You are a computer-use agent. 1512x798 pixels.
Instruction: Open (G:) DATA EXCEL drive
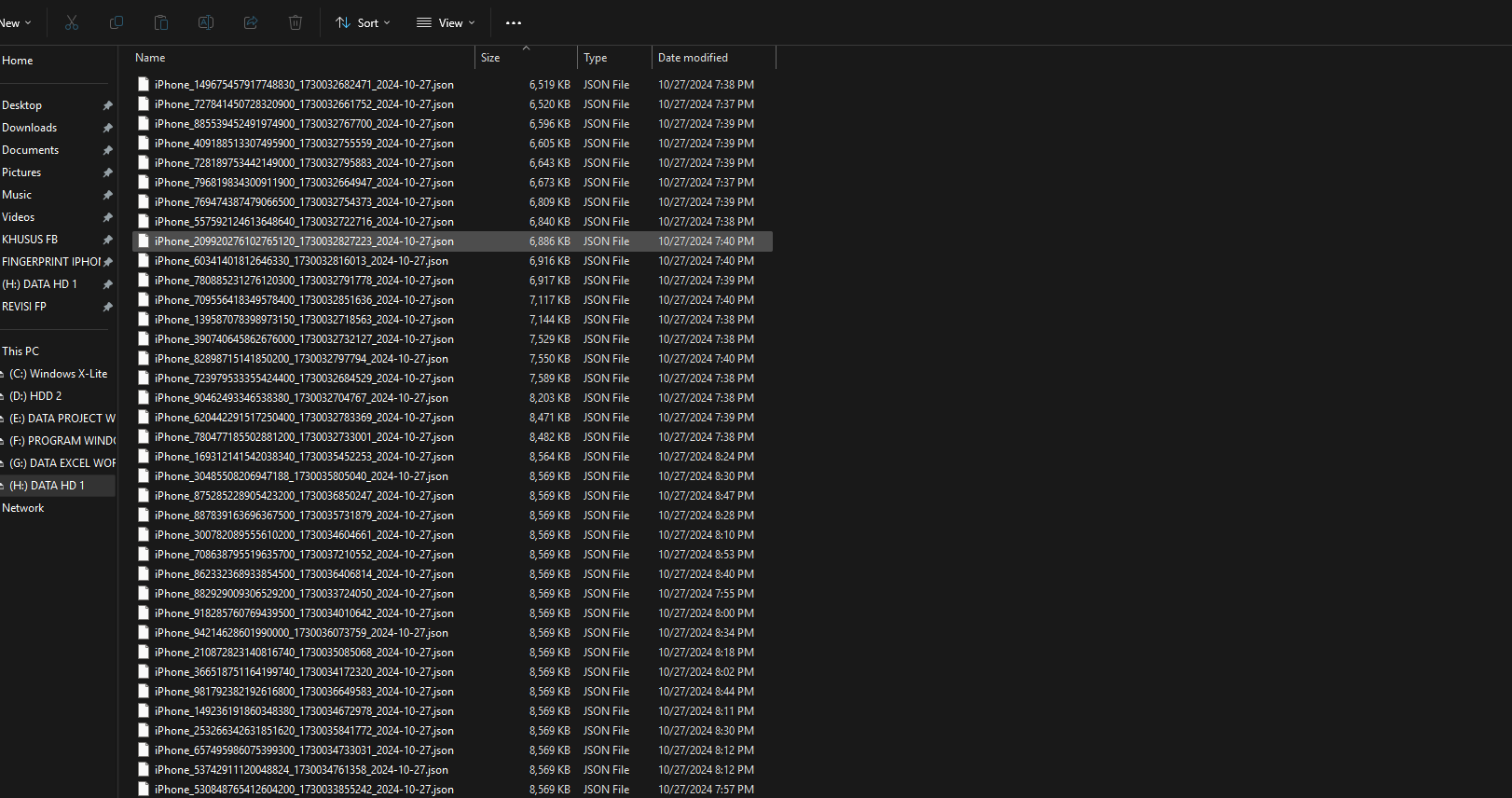pyautogui.click(x=62, y=463)
